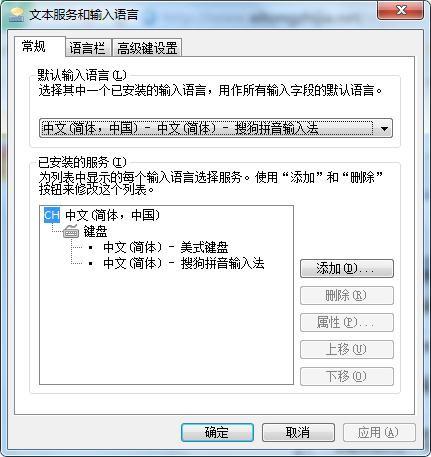Click the 删除(R) button

pos(347,295)
